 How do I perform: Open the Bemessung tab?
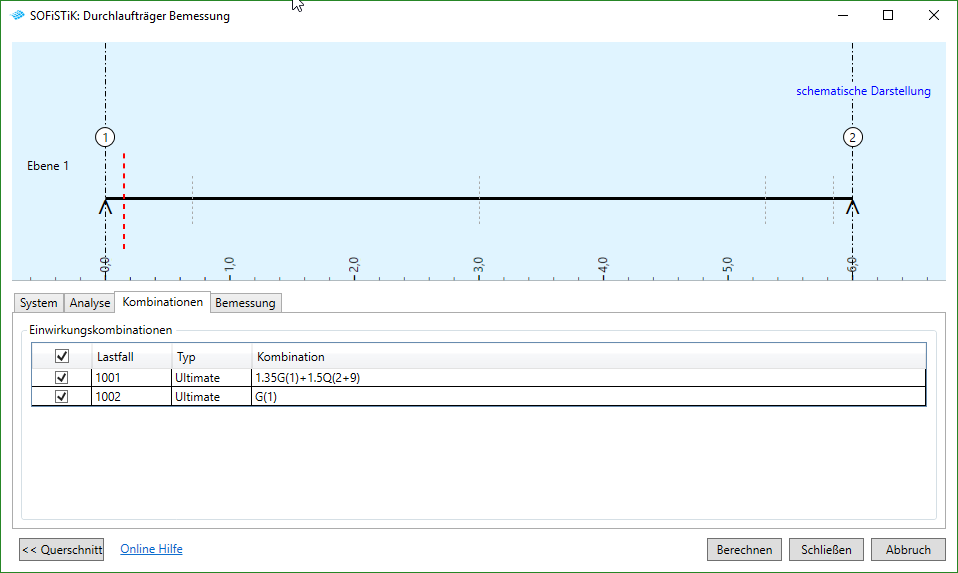click(245, 303)
